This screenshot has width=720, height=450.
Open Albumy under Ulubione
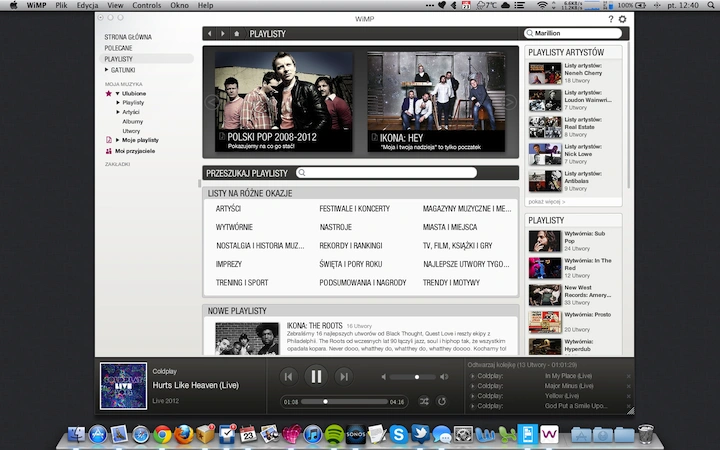click(133, 122)
